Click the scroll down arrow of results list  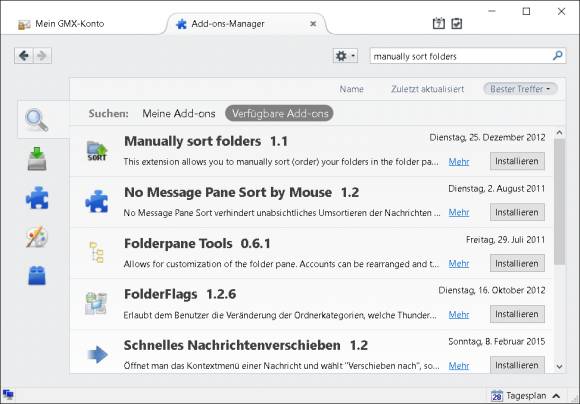point(559,367)
